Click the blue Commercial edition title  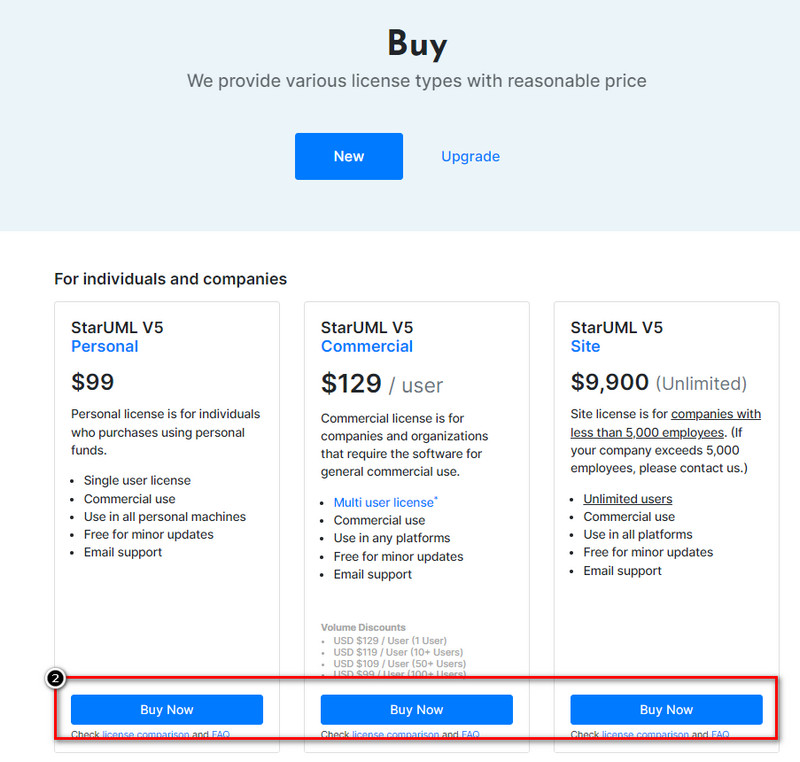367,346
